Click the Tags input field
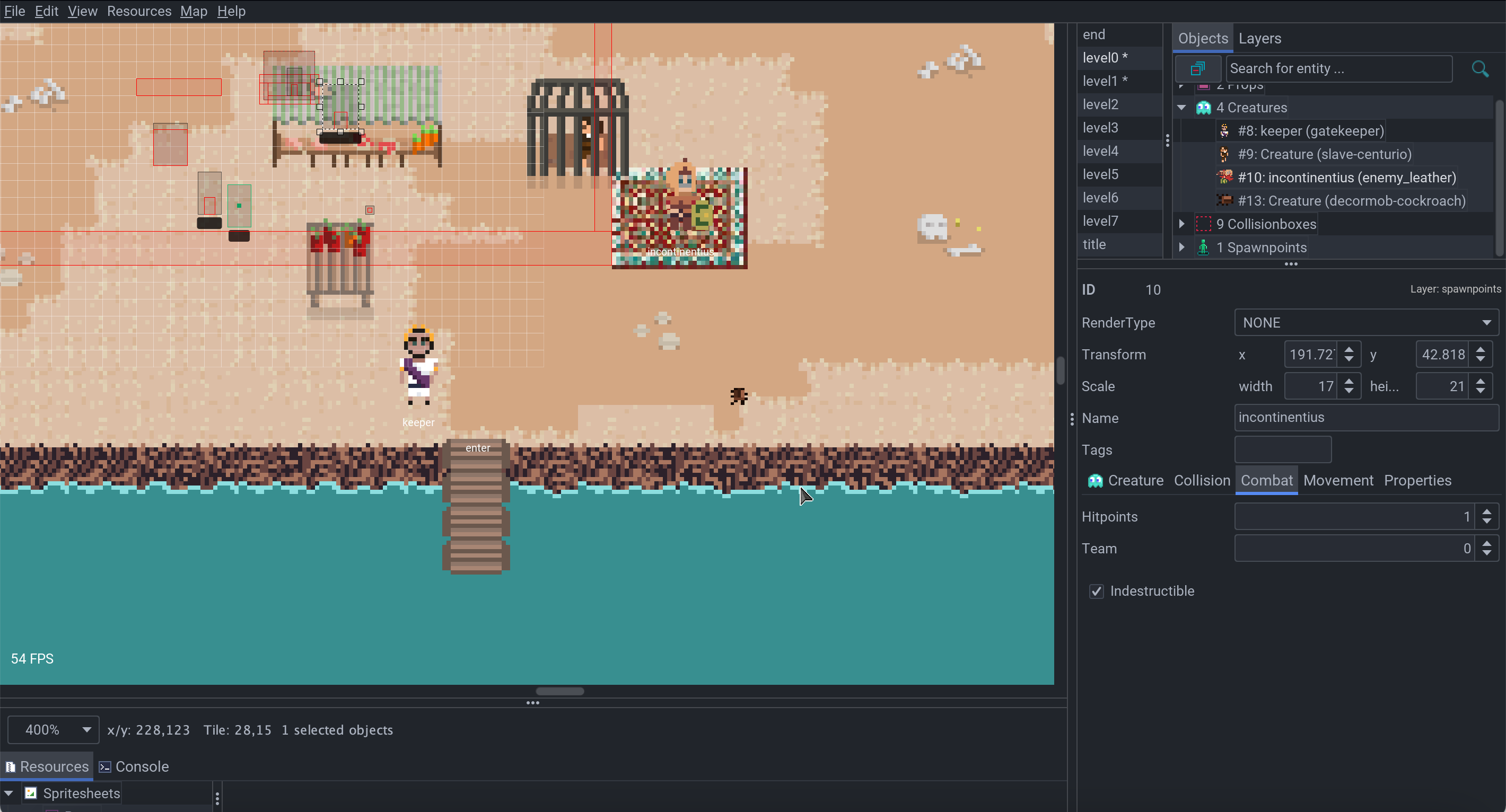Viewport: 1506px width, 812px height. point(1282,450)
